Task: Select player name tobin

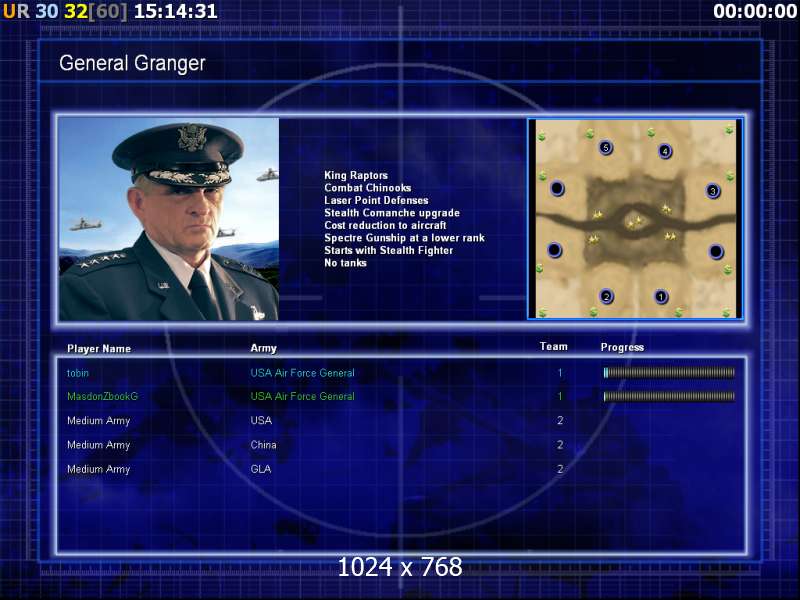Action: 78,373
